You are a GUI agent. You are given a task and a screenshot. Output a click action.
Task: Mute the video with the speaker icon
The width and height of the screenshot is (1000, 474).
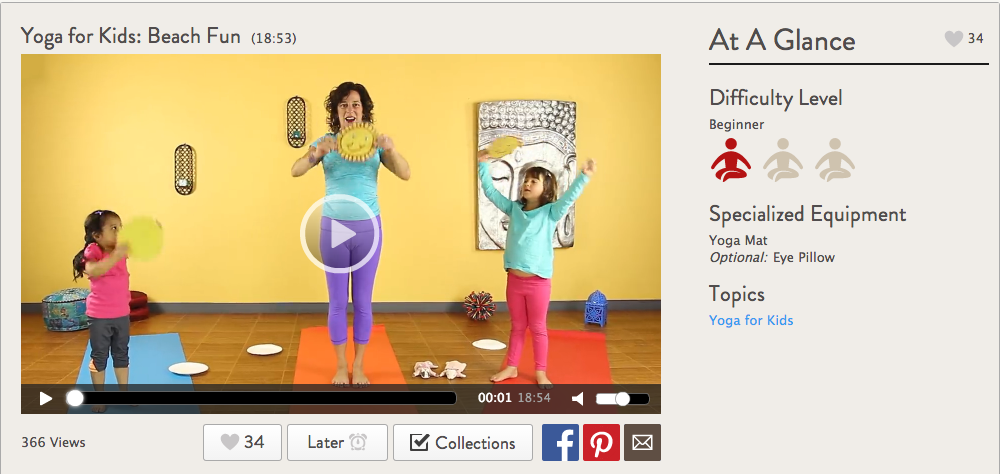(x=578, y=399)
